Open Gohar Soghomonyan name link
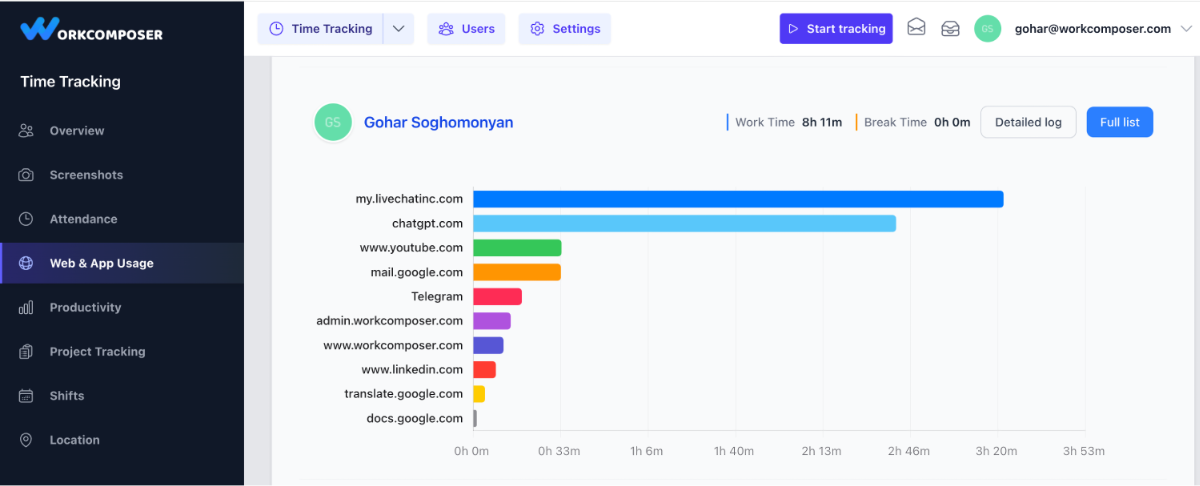Screen dimensions: 1200x486 coord(438,122)
